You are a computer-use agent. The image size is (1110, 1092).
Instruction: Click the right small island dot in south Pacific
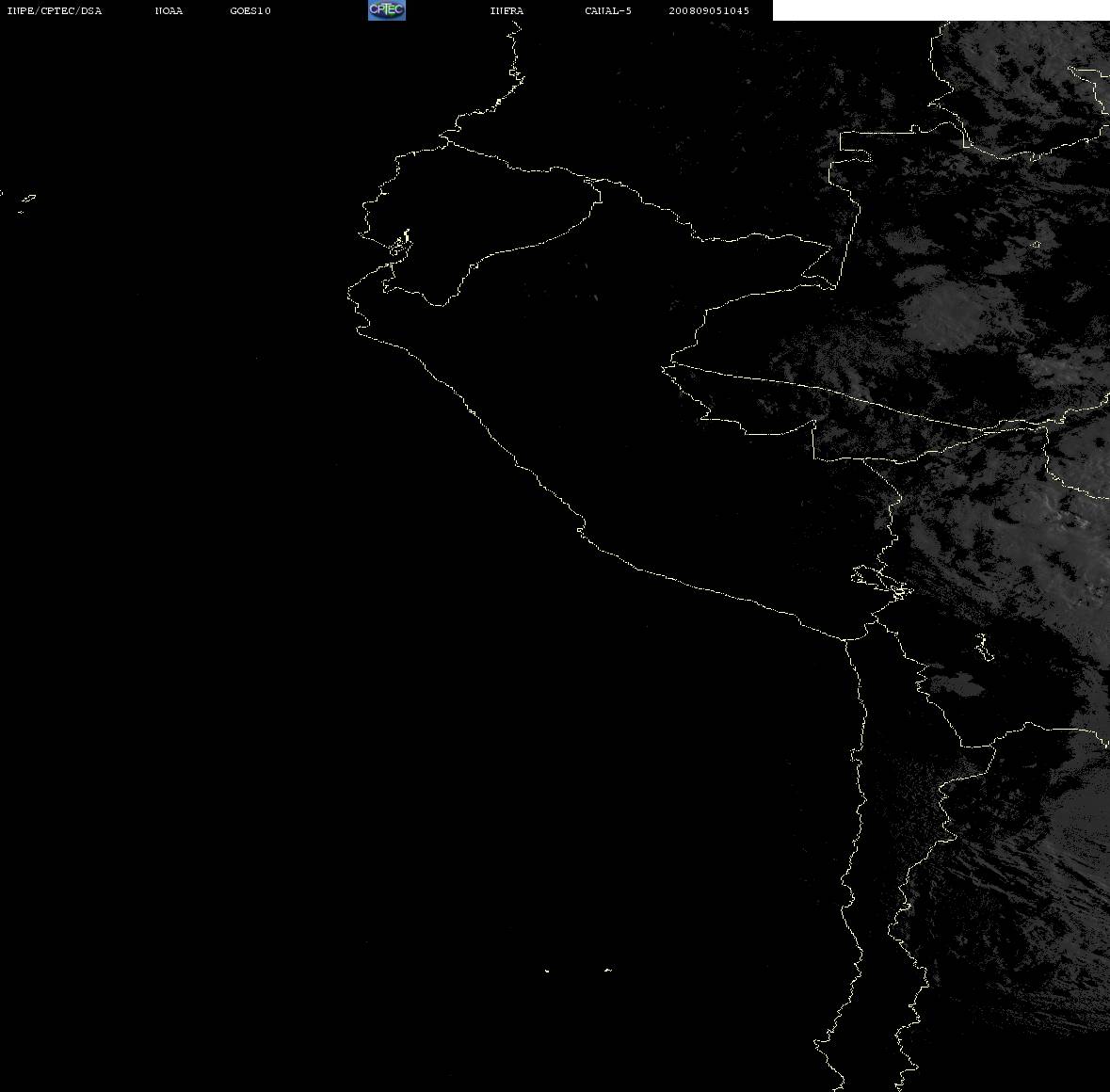[607, 970]
